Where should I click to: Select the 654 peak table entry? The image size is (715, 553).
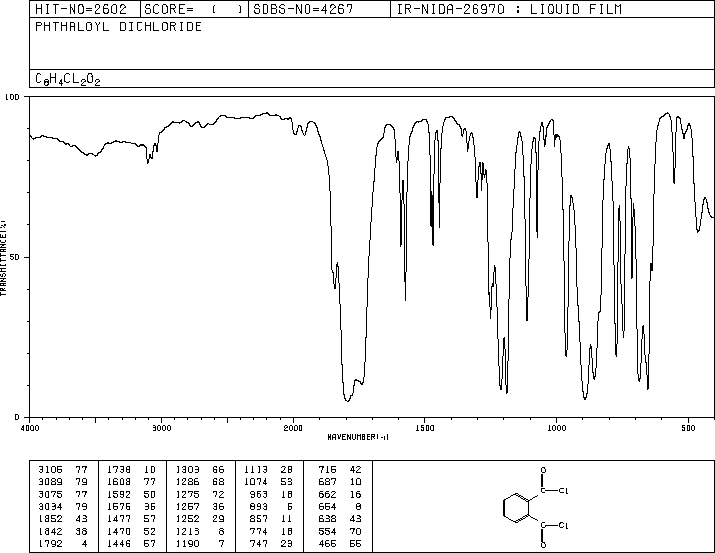point(340,506)
